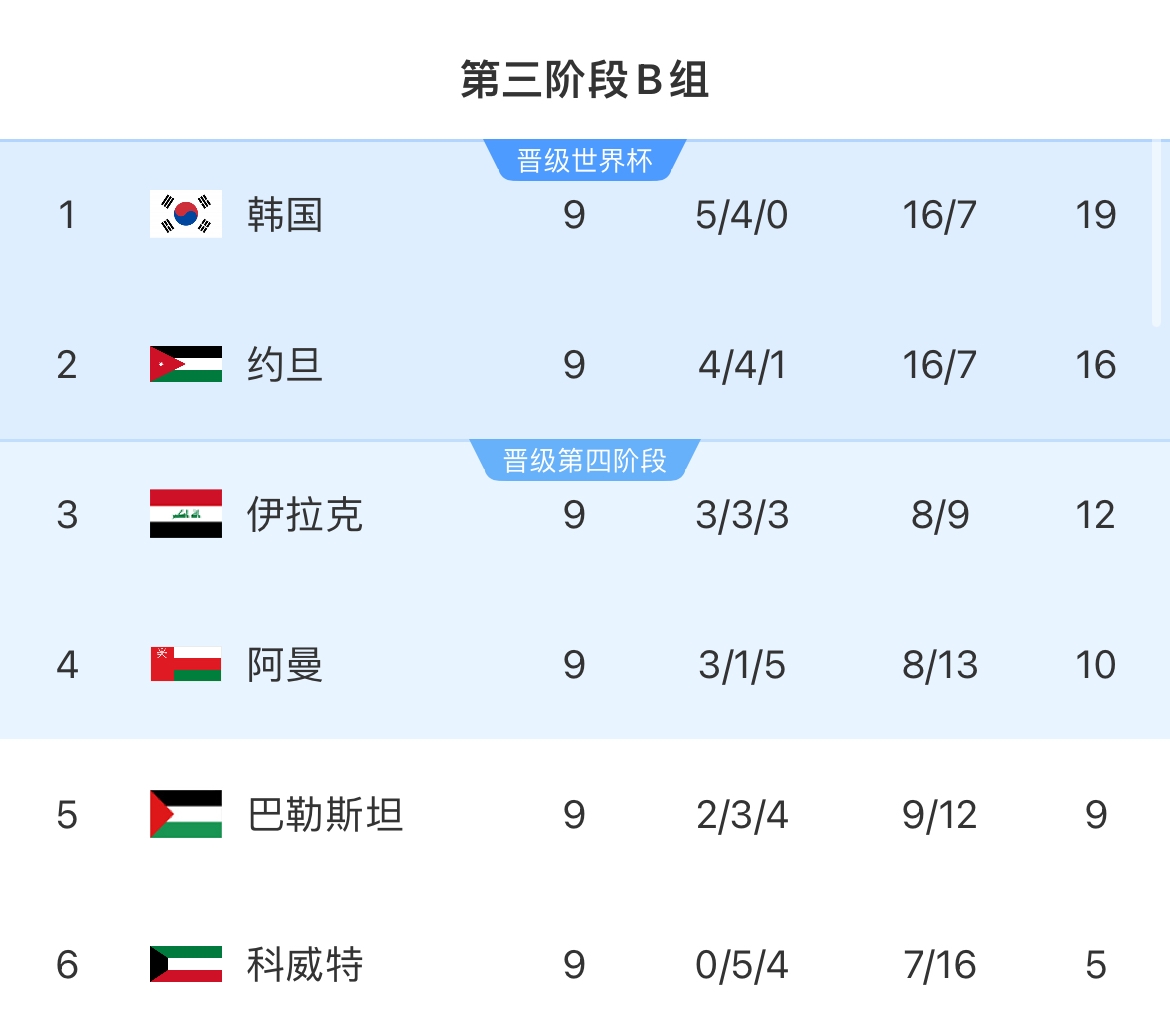Click the 第三阶段B组 group title
Screen dimensions: 1170x1035
point(585,80)
